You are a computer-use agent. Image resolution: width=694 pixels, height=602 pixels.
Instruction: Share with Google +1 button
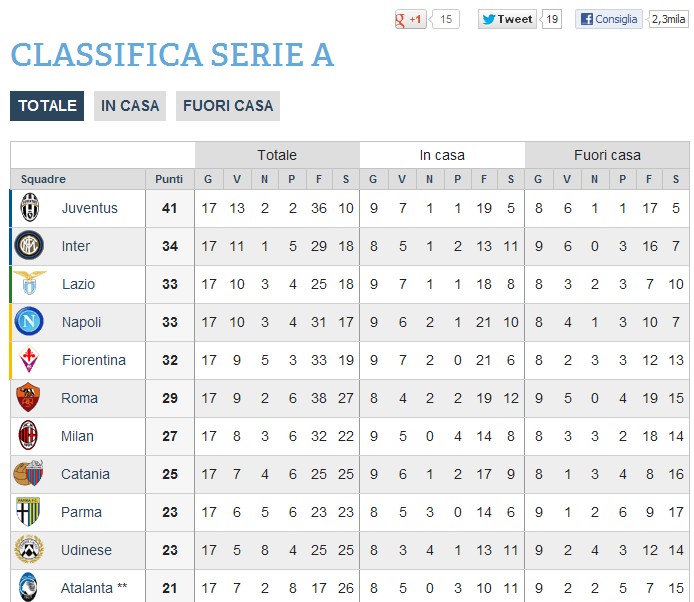(411, 19)
